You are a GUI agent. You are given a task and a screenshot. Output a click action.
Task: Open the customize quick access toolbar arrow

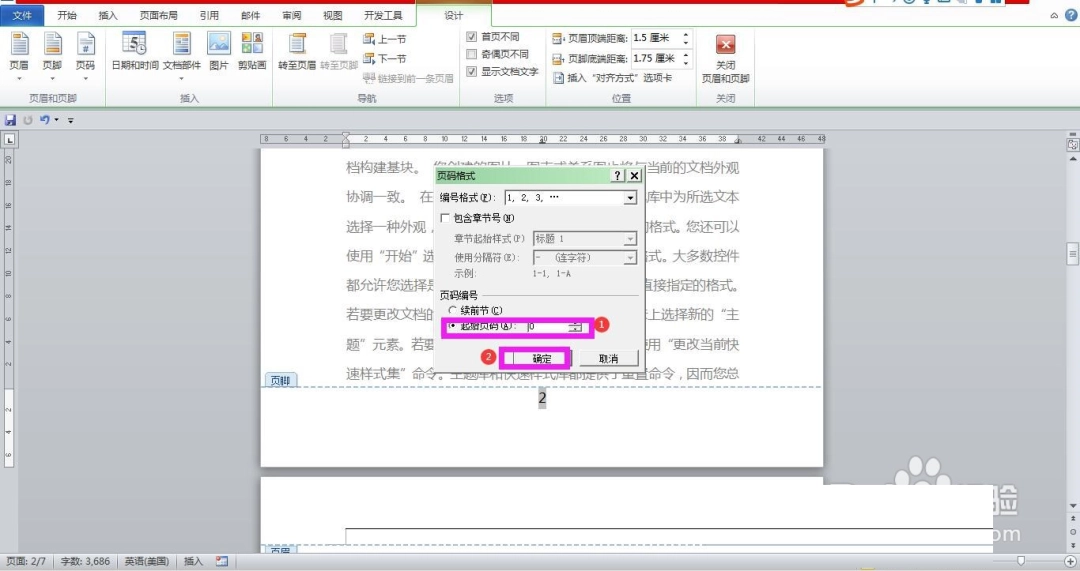(70, 121)
